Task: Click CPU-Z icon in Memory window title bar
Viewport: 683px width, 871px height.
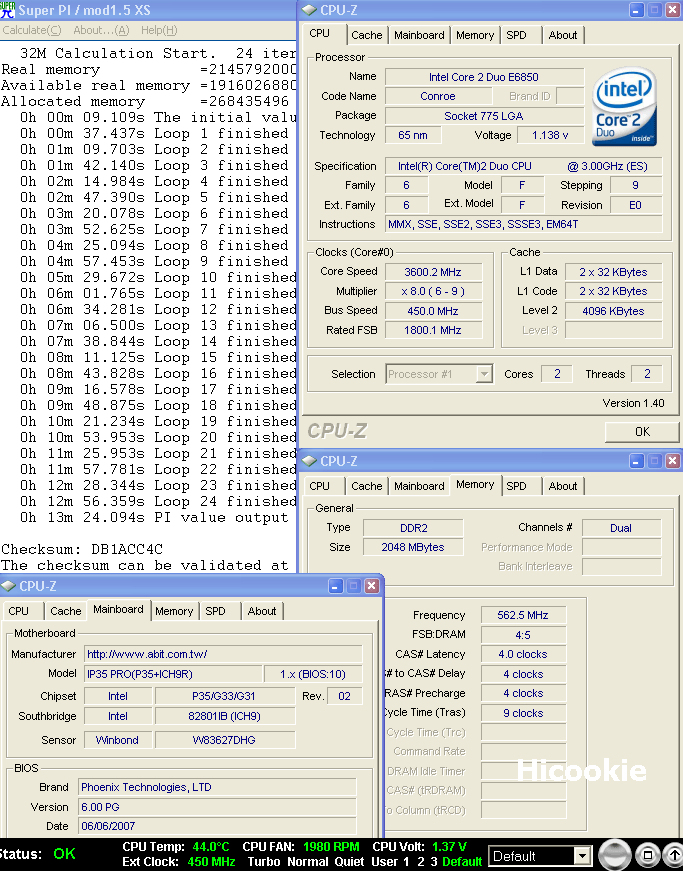Action: [310, 461]
